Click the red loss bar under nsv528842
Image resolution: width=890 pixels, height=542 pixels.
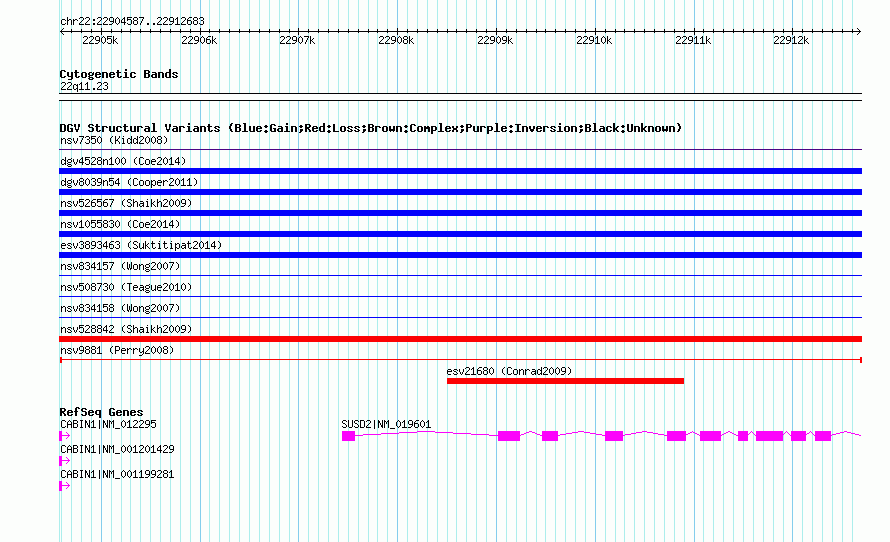[x=460, y=339]
